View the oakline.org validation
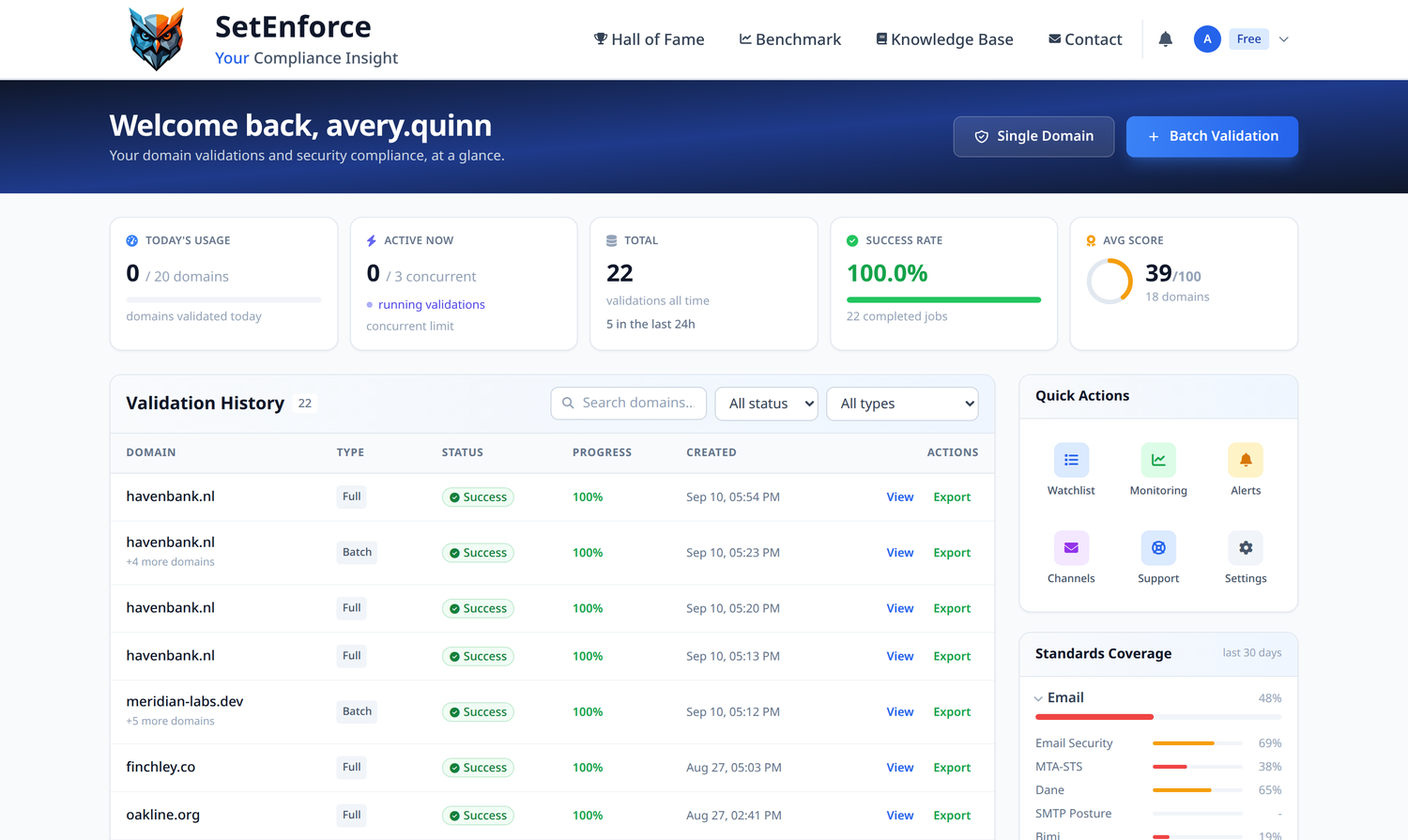This screenshot has width=1408, height=840. (x=900, y=816)
